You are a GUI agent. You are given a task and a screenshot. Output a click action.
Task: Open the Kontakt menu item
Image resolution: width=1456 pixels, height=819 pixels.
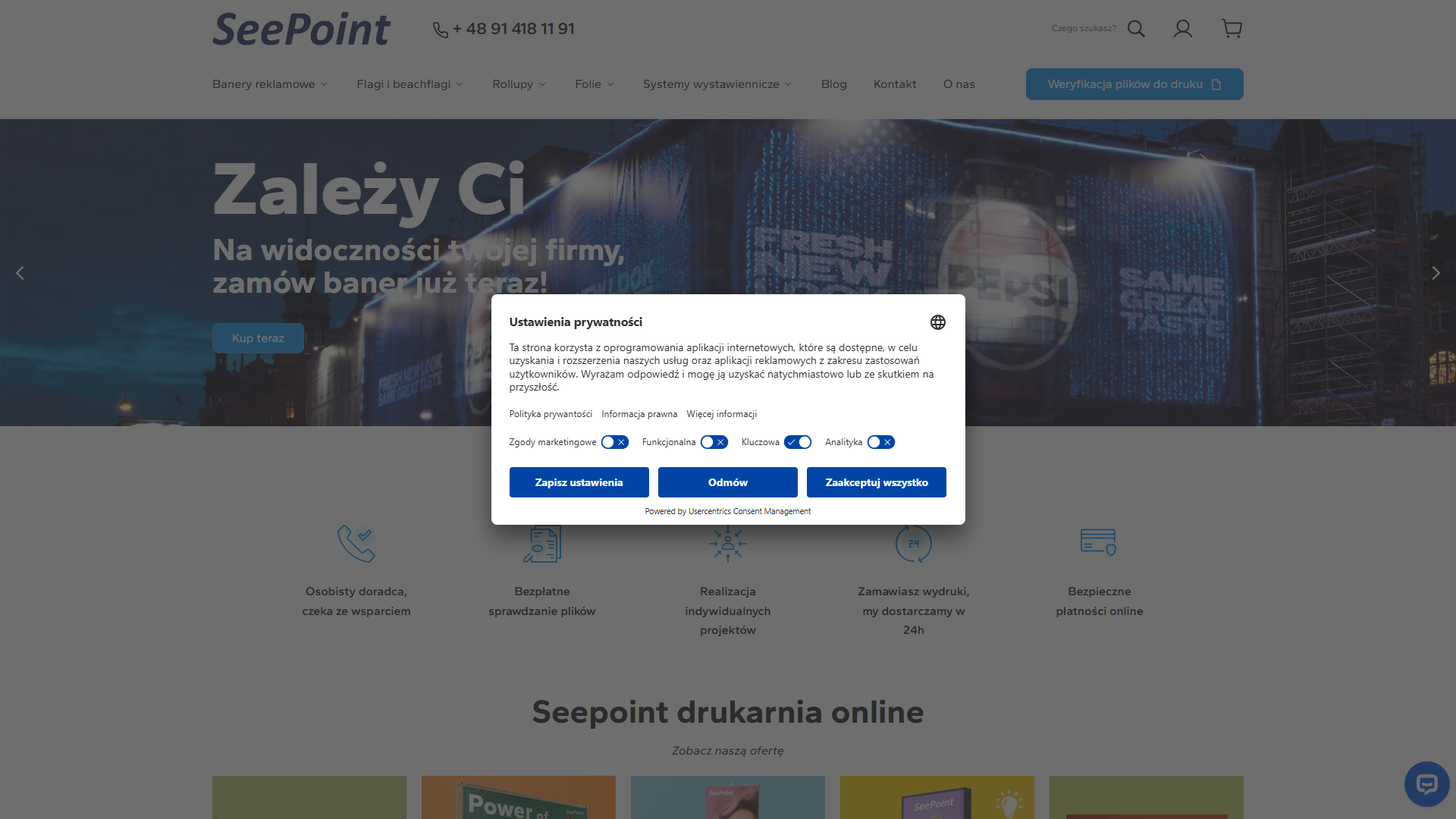click(x=895, y=84)
